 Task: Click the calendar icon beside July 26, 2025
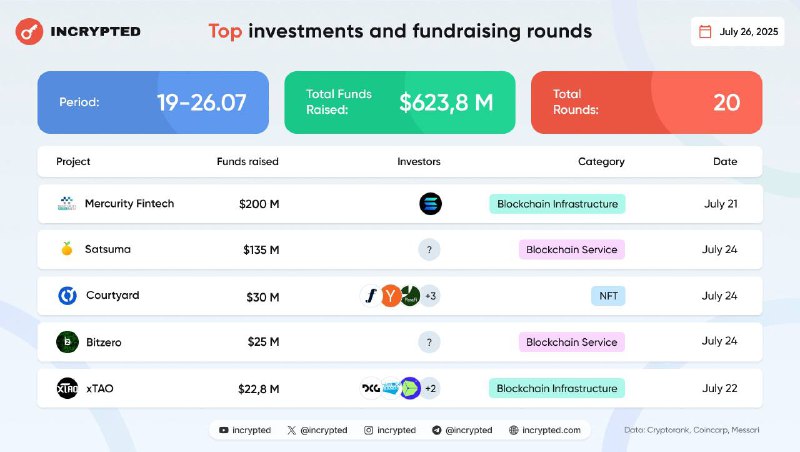tap(705, 32)
